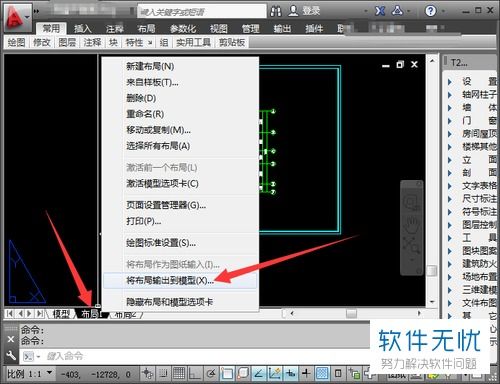Screen dimensions: 500x384
Task: Choose 新建布局(N) from context menu
Action: coord(180,66)
